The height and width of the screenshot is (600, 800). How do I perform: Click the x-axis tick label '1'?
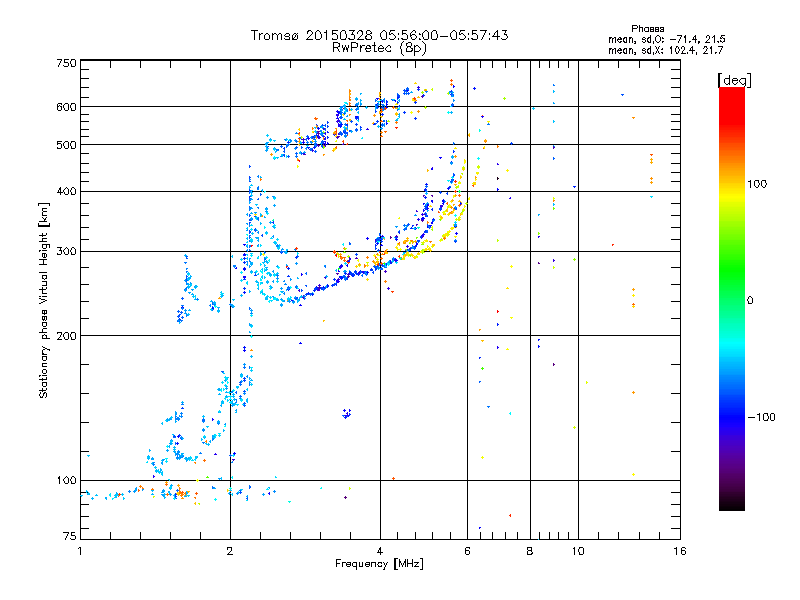click(x=80, y=551)
